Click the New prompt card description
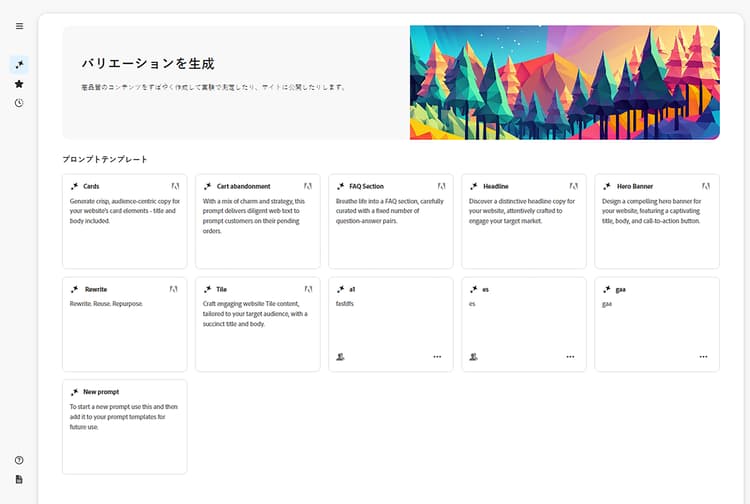 pyautogui.click(x=123, y=416)
